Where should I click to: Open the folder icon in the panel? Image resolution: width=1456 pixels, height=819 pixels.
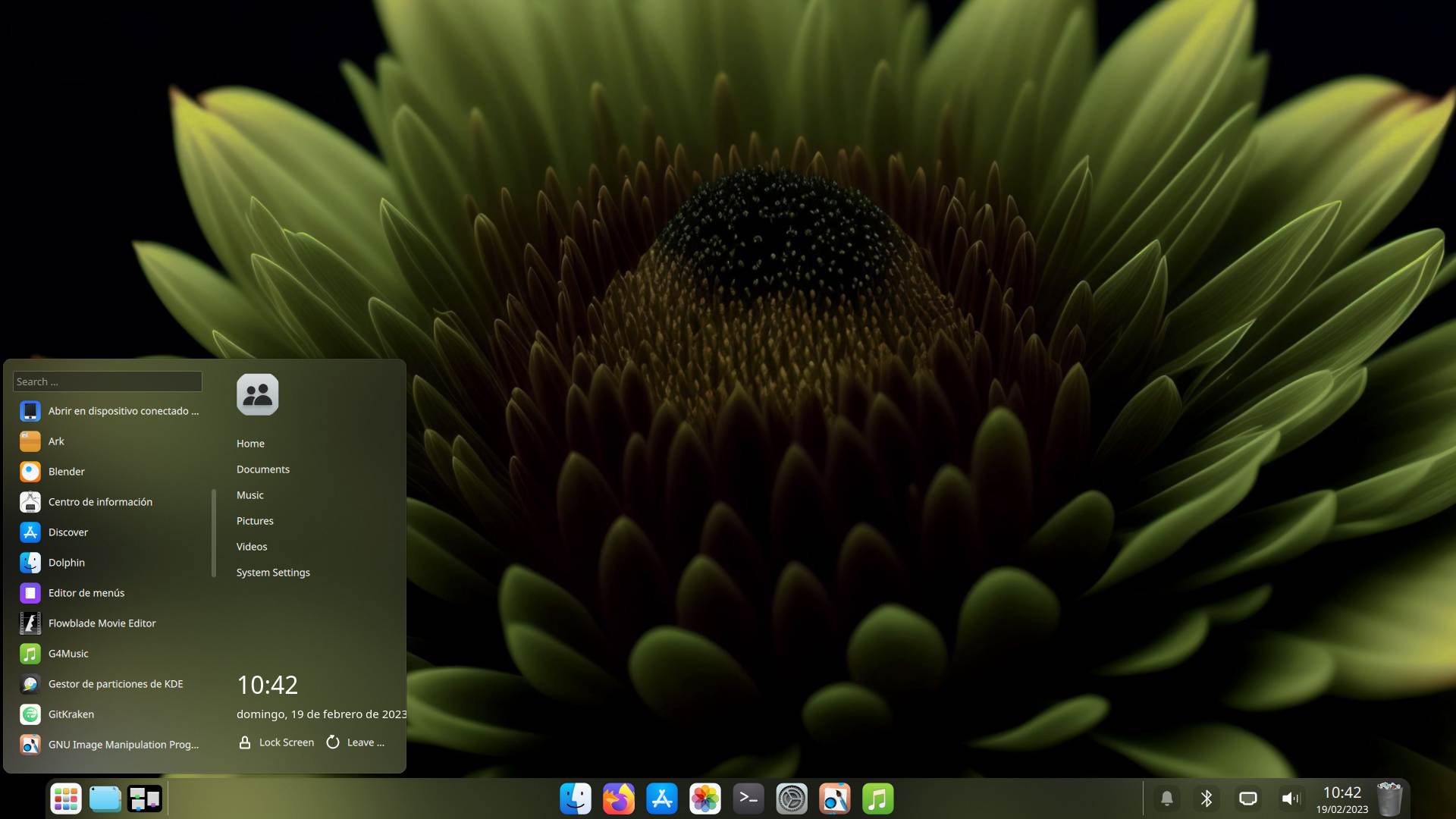(x=105, y=799)
